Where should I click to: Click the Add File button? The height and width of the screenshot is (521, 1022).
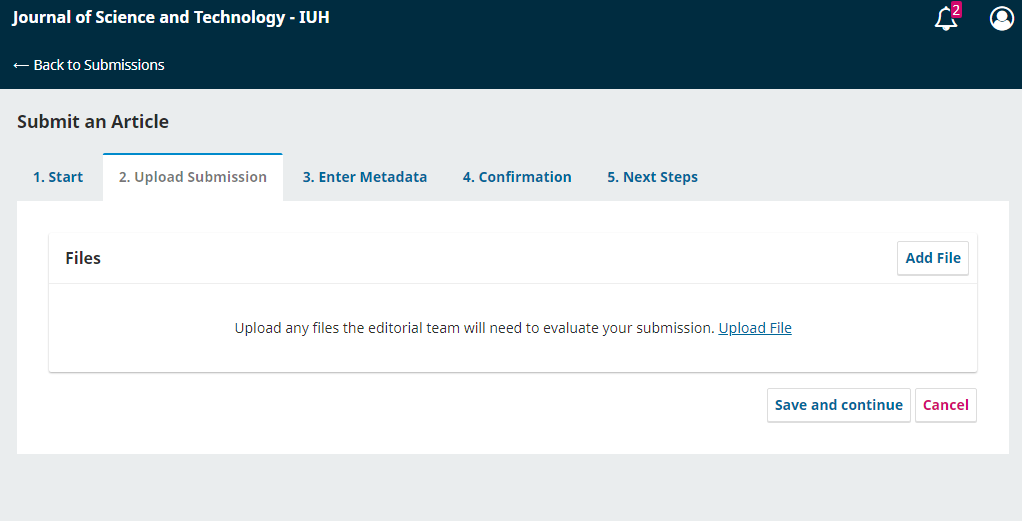[933, 258]
